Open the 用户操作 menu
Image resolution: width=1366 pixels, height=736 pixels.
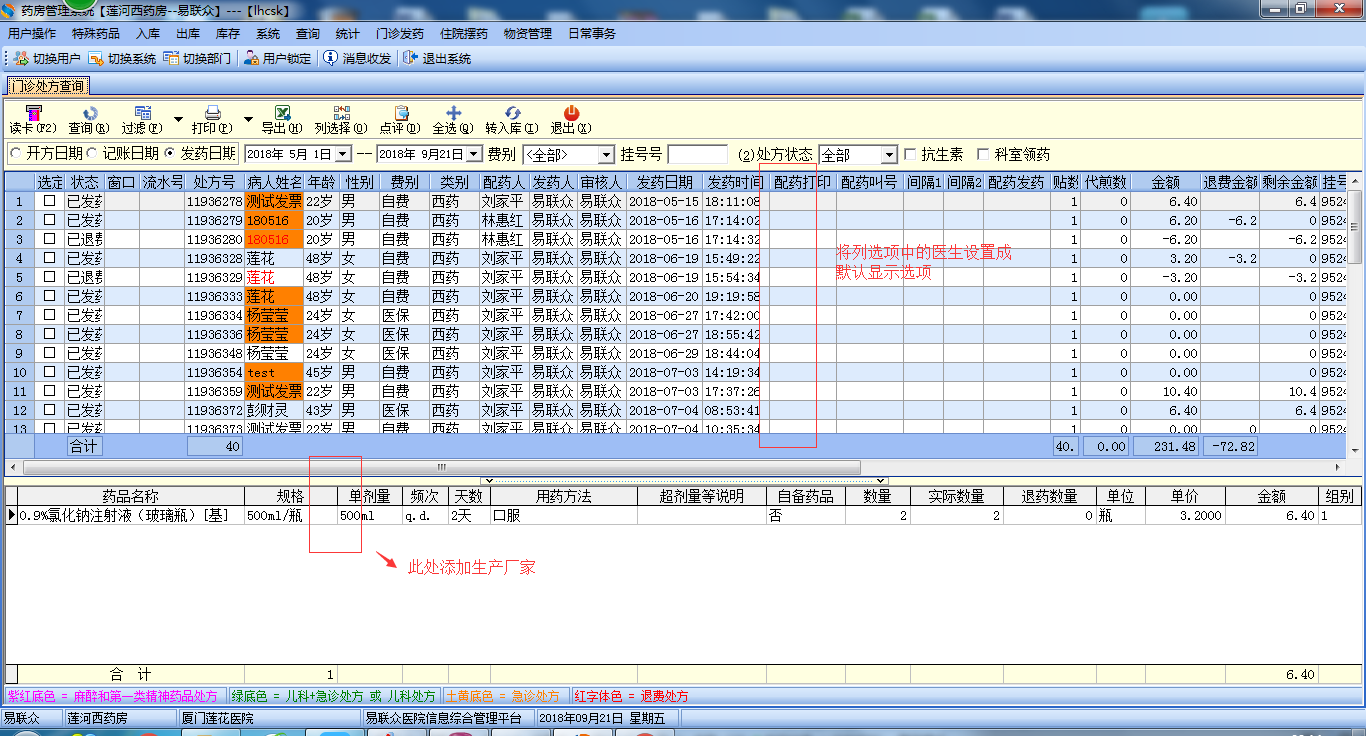[32, 33]
